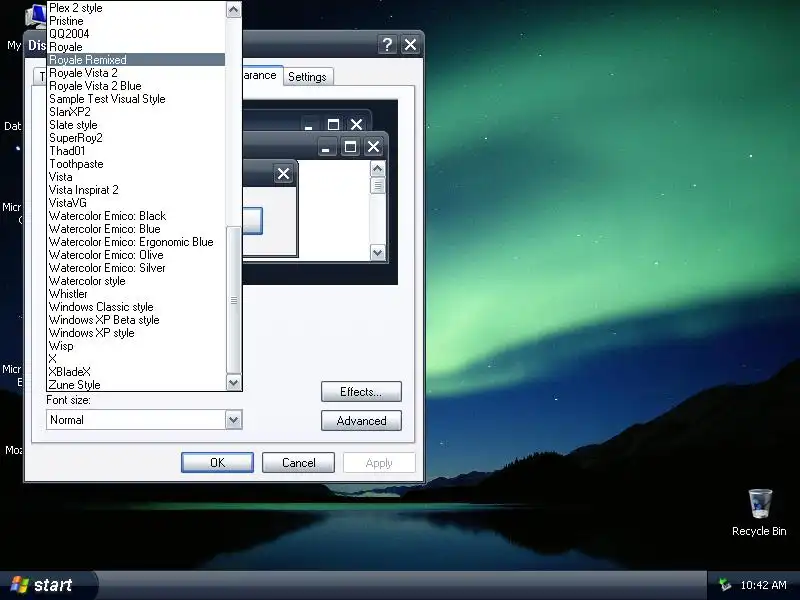Select Vista Inspirat 2
This screenshot has width=800, height=600.
pyautogui.click(x=136, y=190)
